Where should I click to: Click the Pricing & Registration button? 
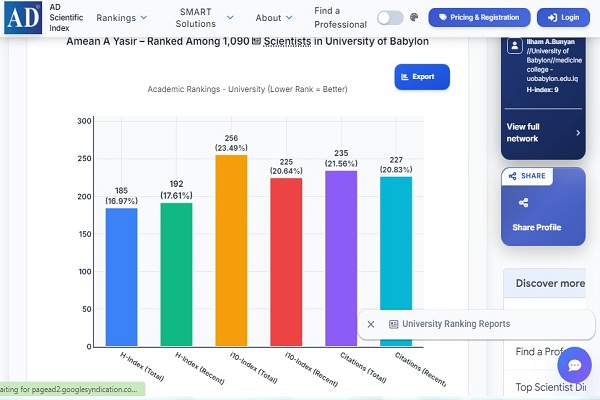click(479, 17)
